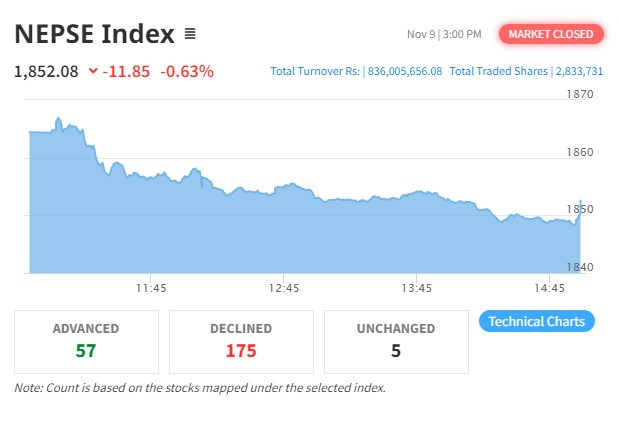Click the -11.85 point change value
The image size is (619, 433).
tap(126, 71)
